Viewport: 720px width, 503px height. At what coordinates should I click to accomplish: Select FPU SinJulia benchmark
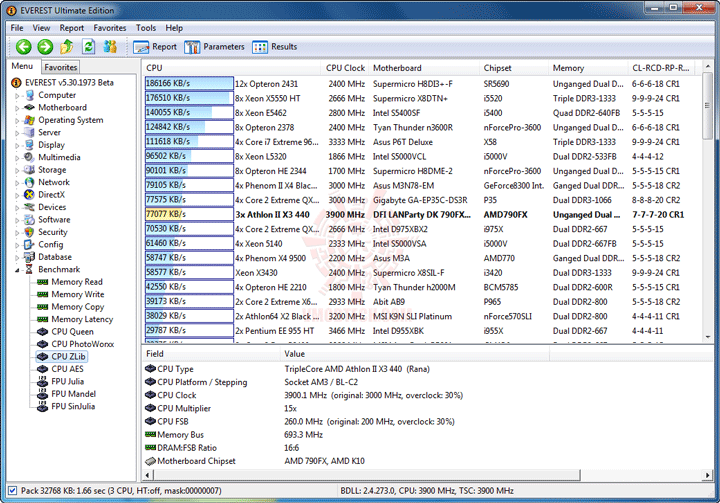[x=73, y=406]
